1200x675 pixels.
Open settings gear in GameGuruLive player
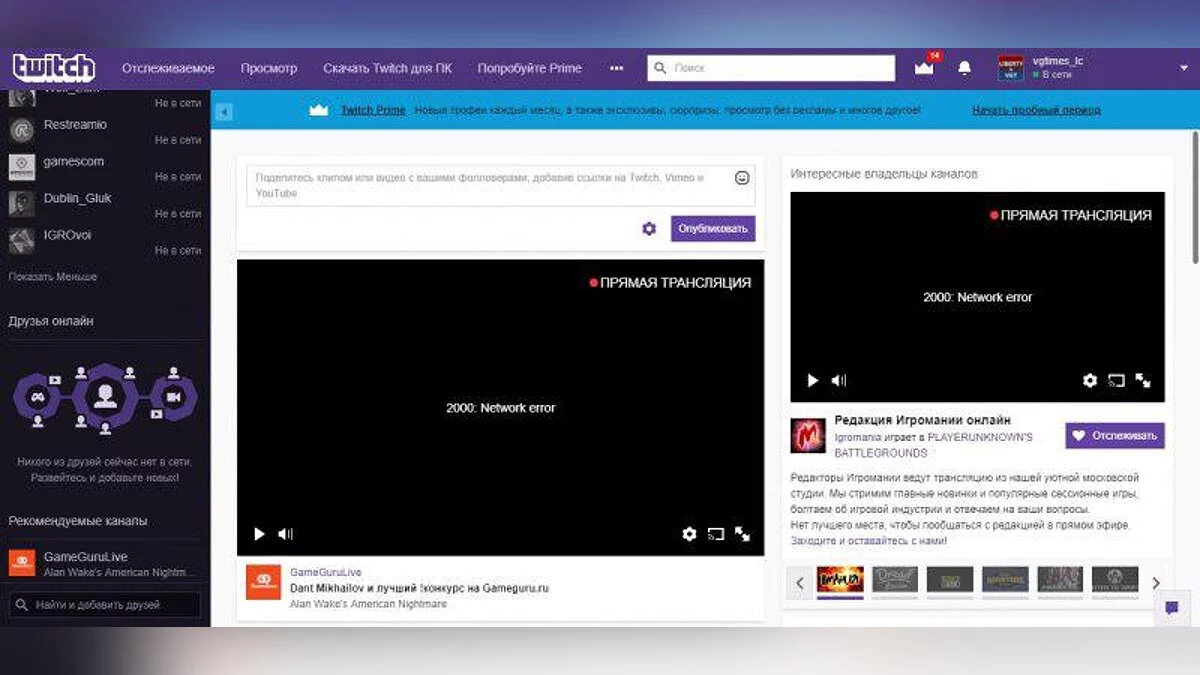(689, 534)
